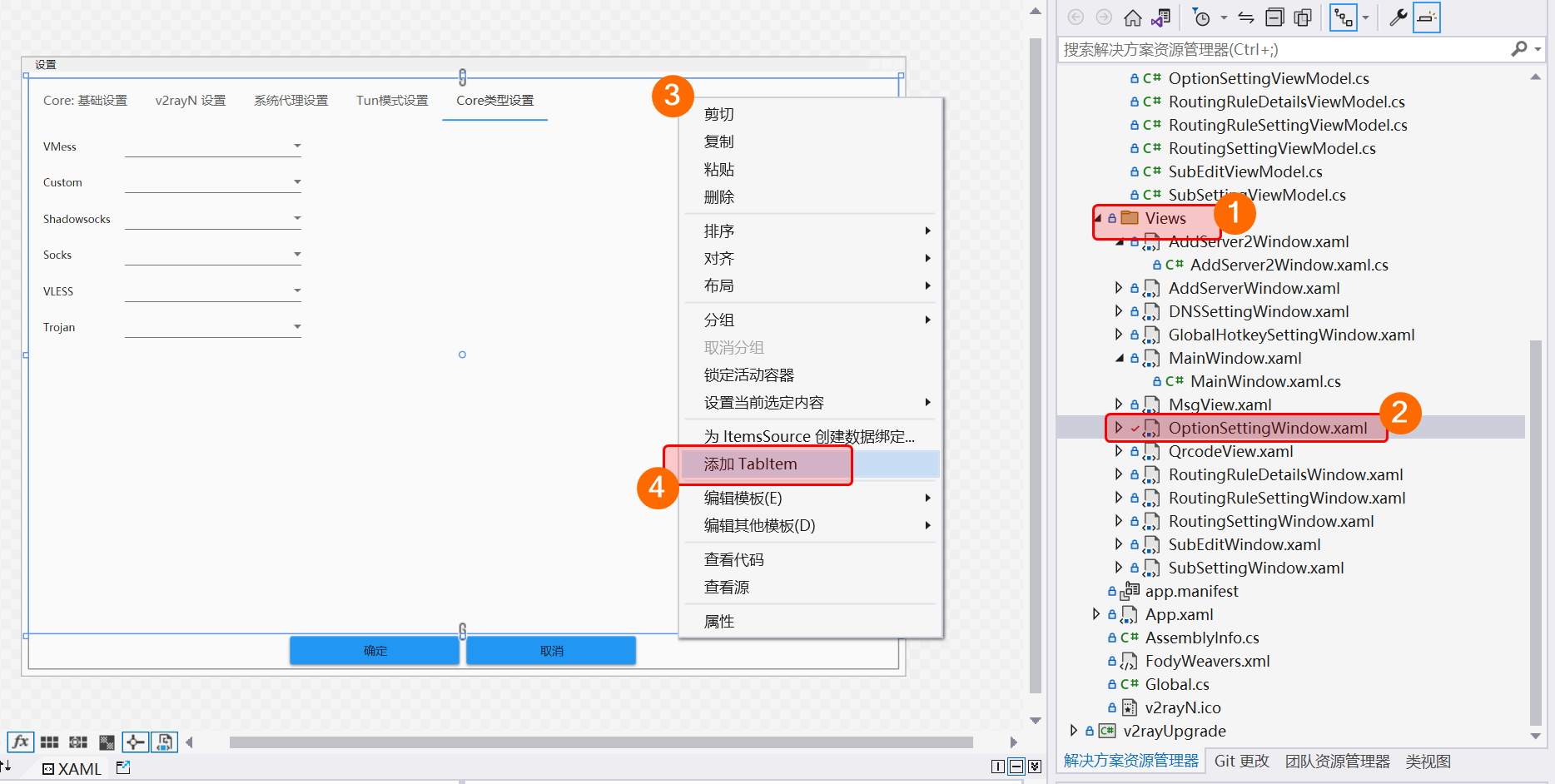Switch to the Tun模式设置 tab
1555x784 pixels.
[x=392, y=101]
